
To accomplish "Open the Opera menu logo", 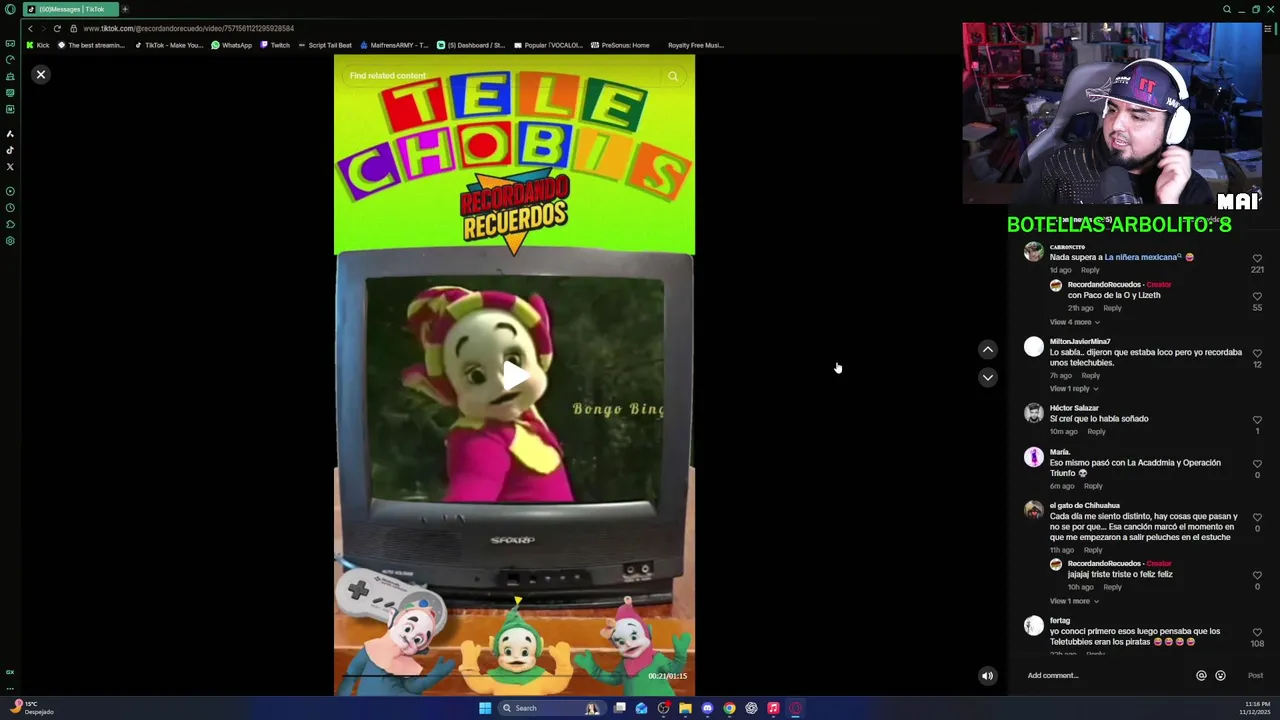I will click(x=10, y=10).
